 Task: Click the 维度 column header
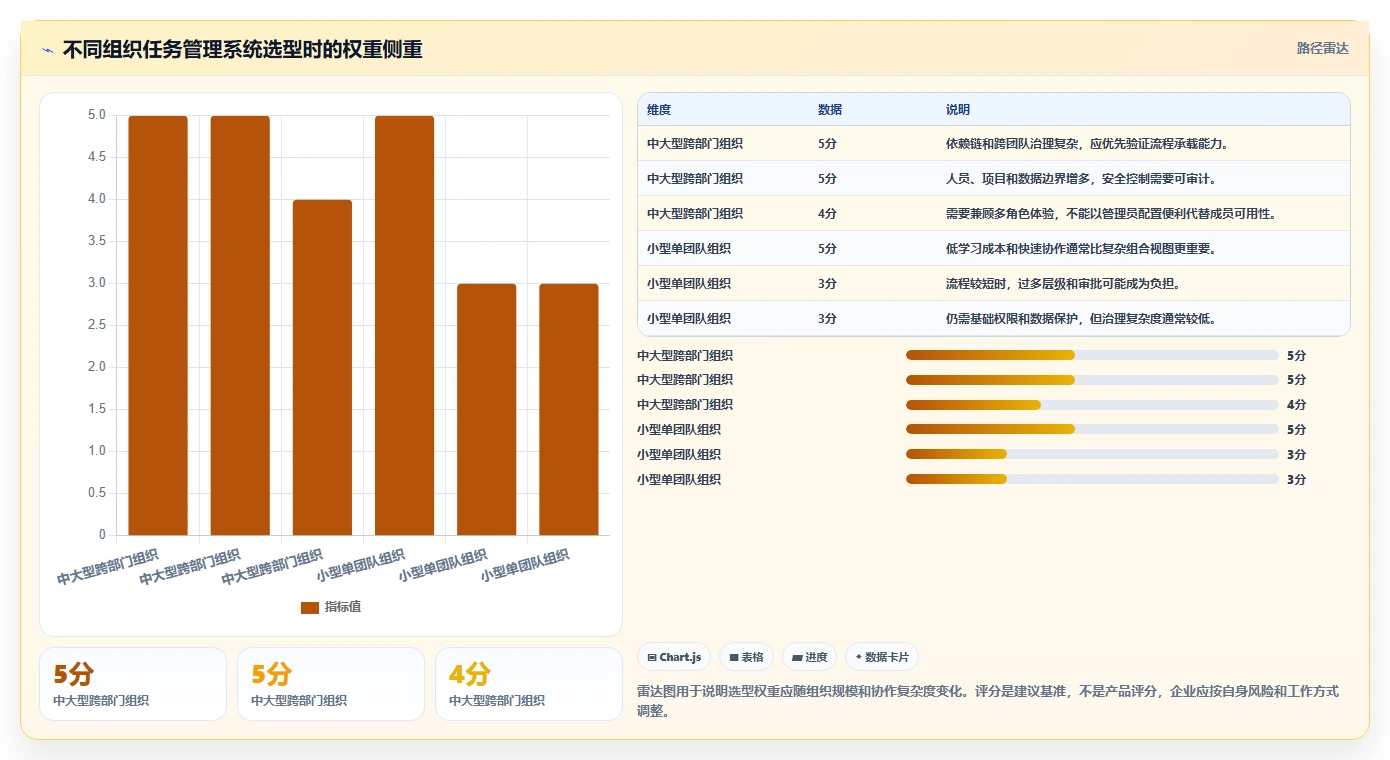pyautogui.click(x=659, y=110)
